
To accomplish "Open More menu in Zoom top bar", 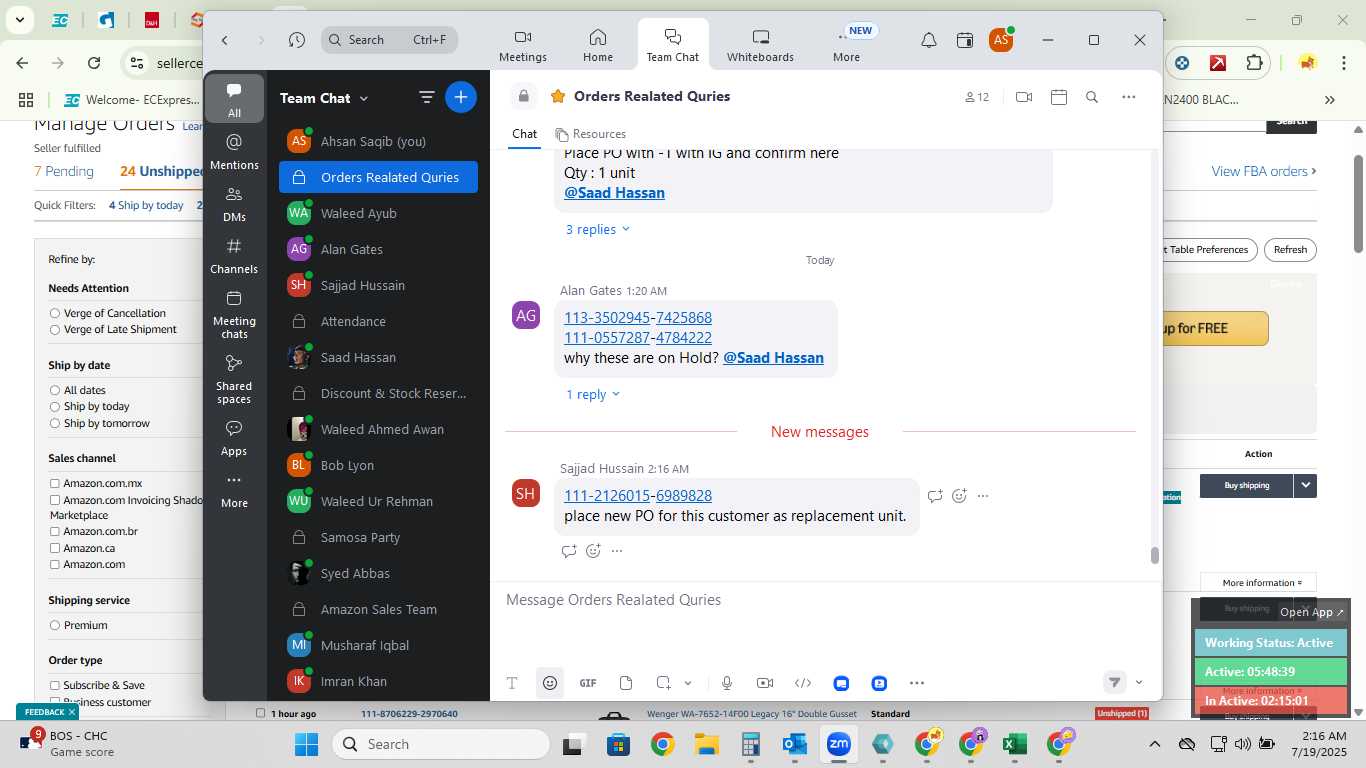I will (846, 45).
